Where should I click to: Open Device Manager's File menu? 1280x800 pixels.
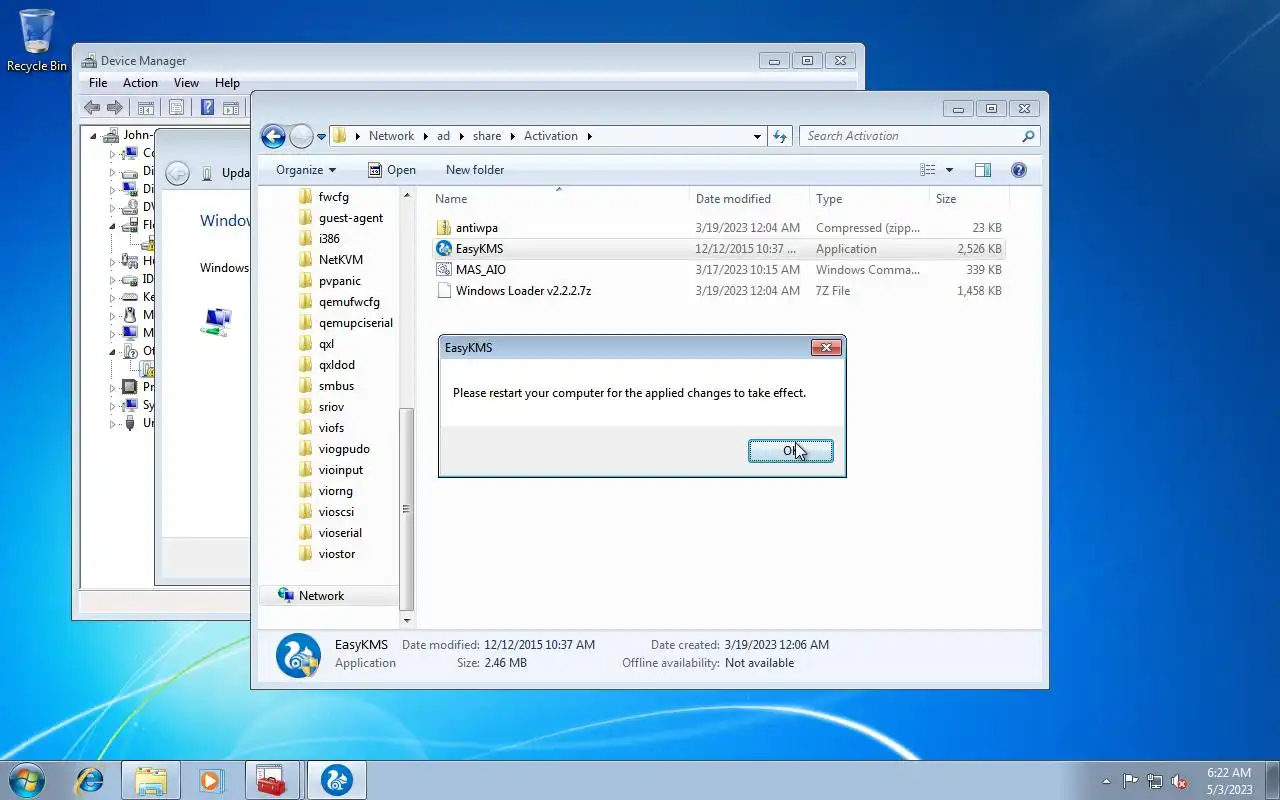point(98,83)
